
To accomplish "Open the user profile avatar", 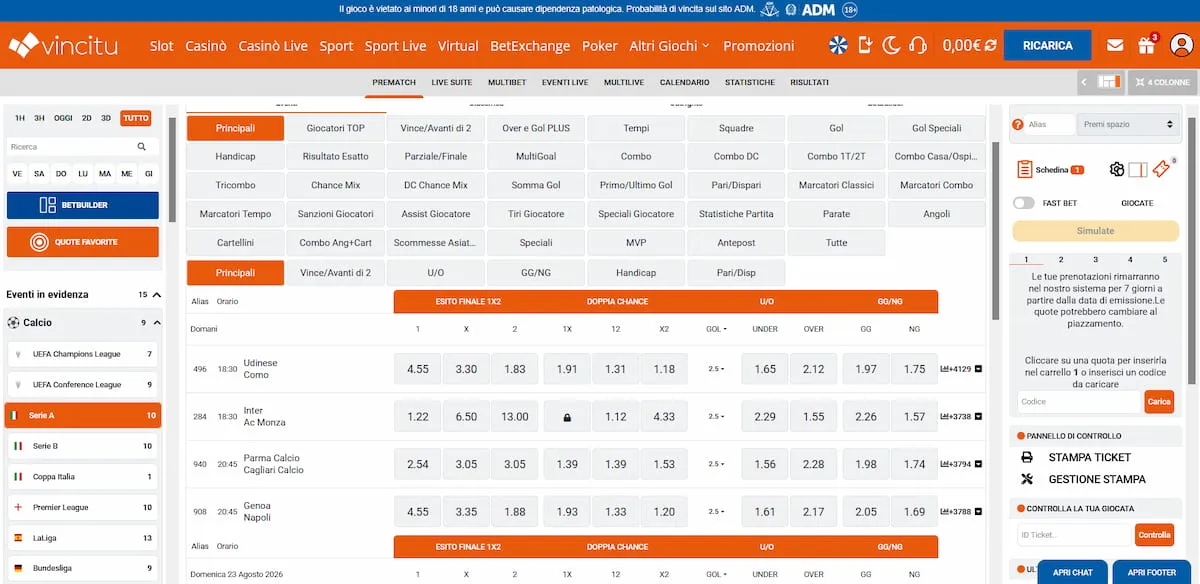I will click(x=1181, y=45).
